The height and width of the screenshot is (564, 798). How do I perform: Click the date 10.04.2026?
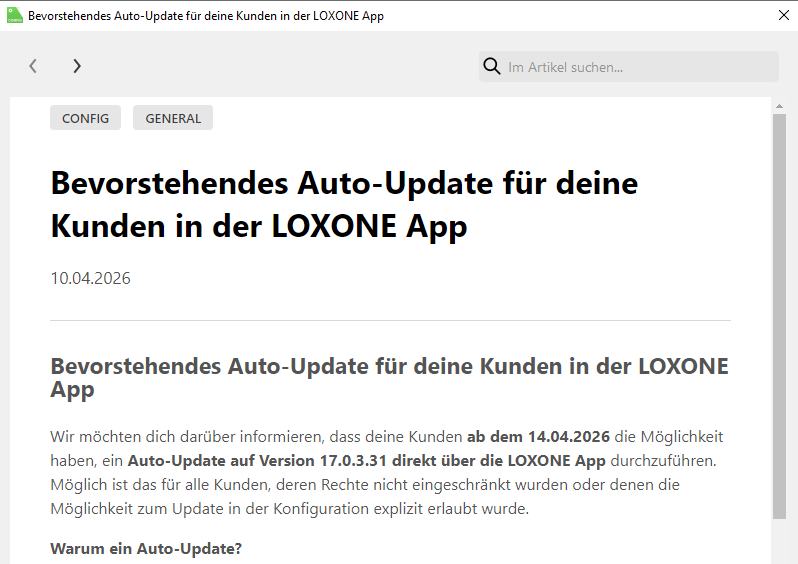click(91, 278)
